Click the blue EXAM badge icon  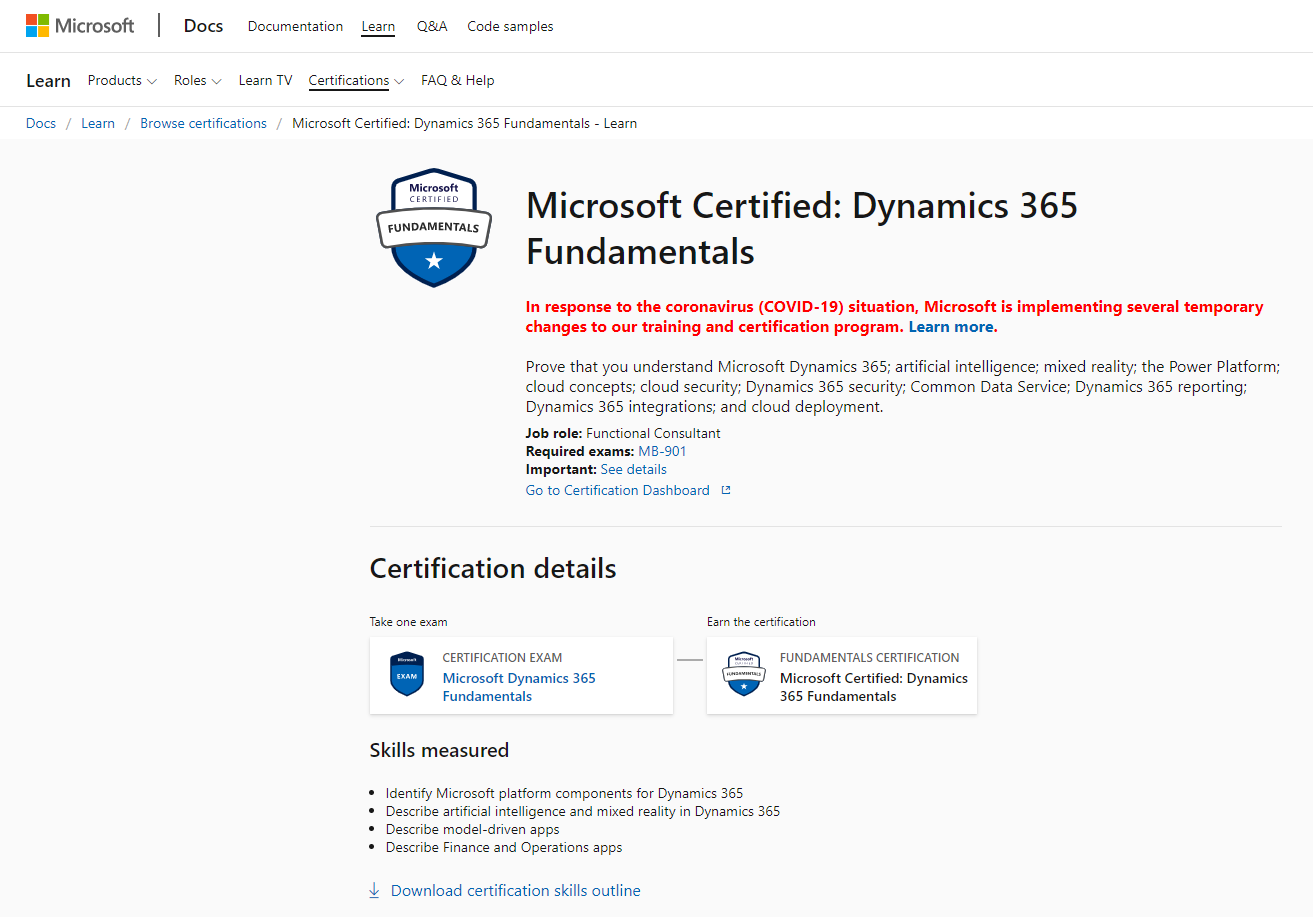pyautogui.click(x=407, y=674)
